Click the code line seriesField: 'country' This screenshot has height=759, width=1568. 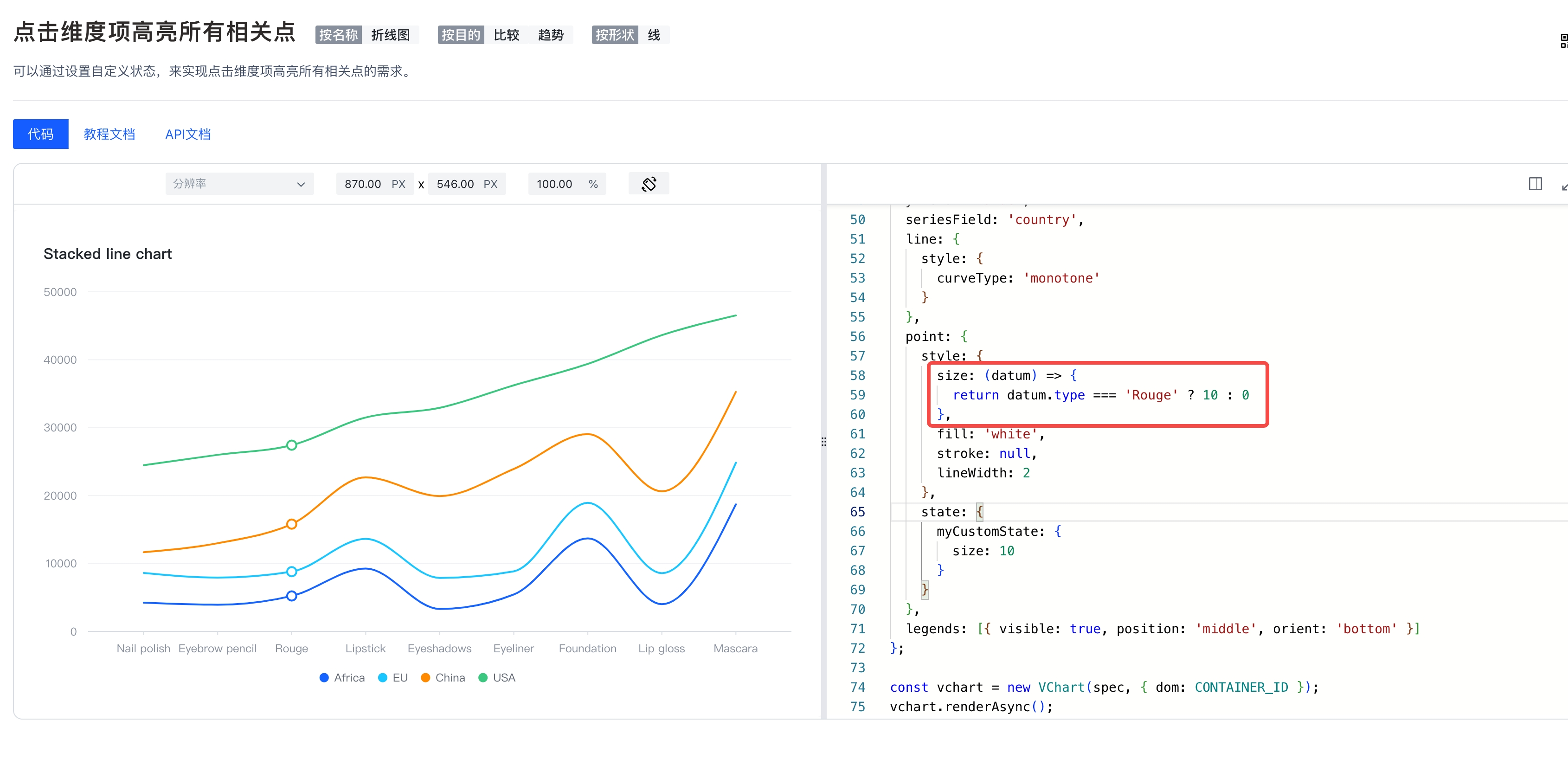995,220
